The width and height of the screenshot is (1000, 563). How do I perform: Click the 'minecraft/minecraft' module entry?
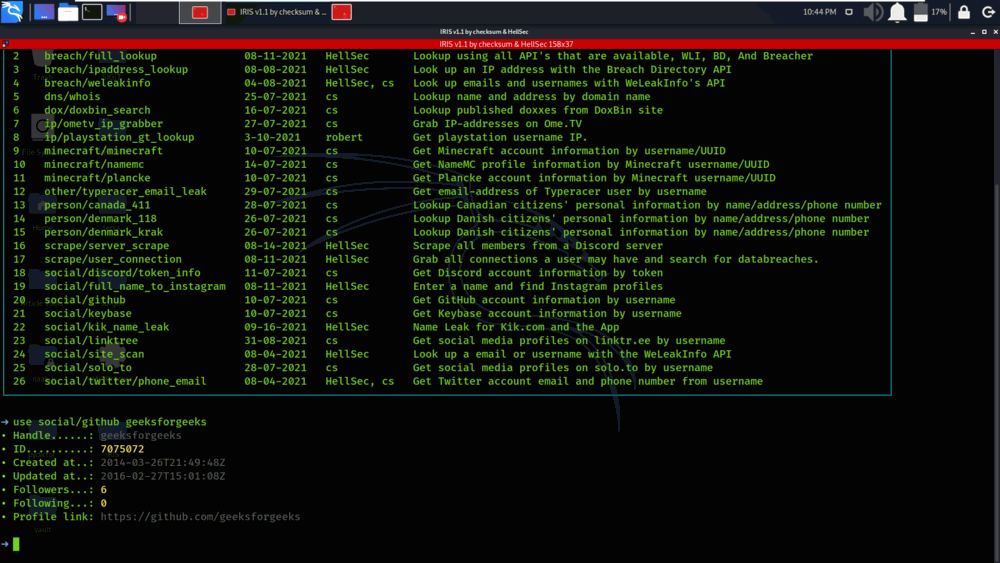103,150
